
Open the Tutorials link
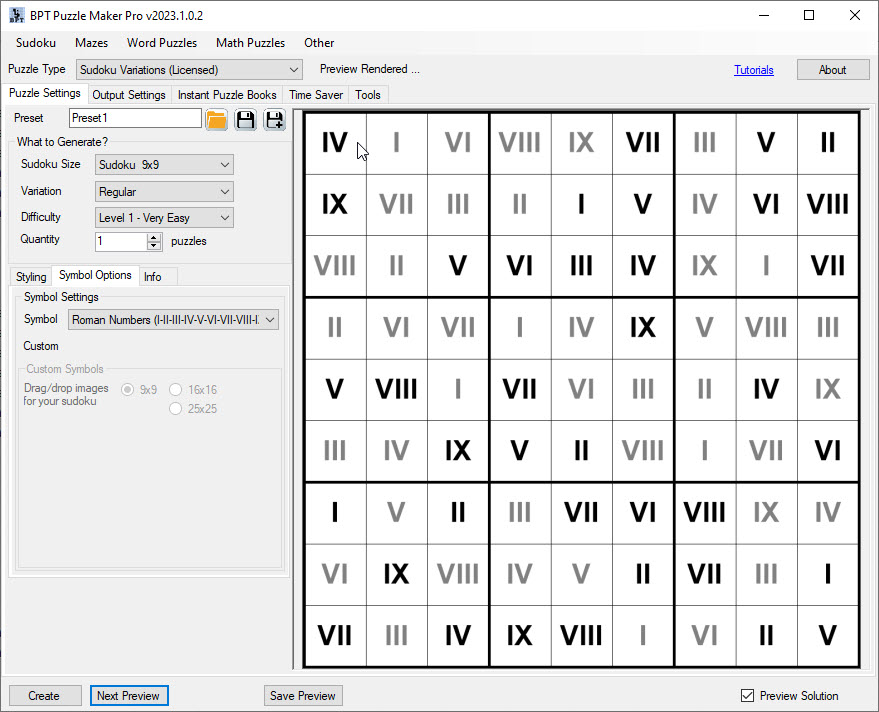(x=753, y=69)
